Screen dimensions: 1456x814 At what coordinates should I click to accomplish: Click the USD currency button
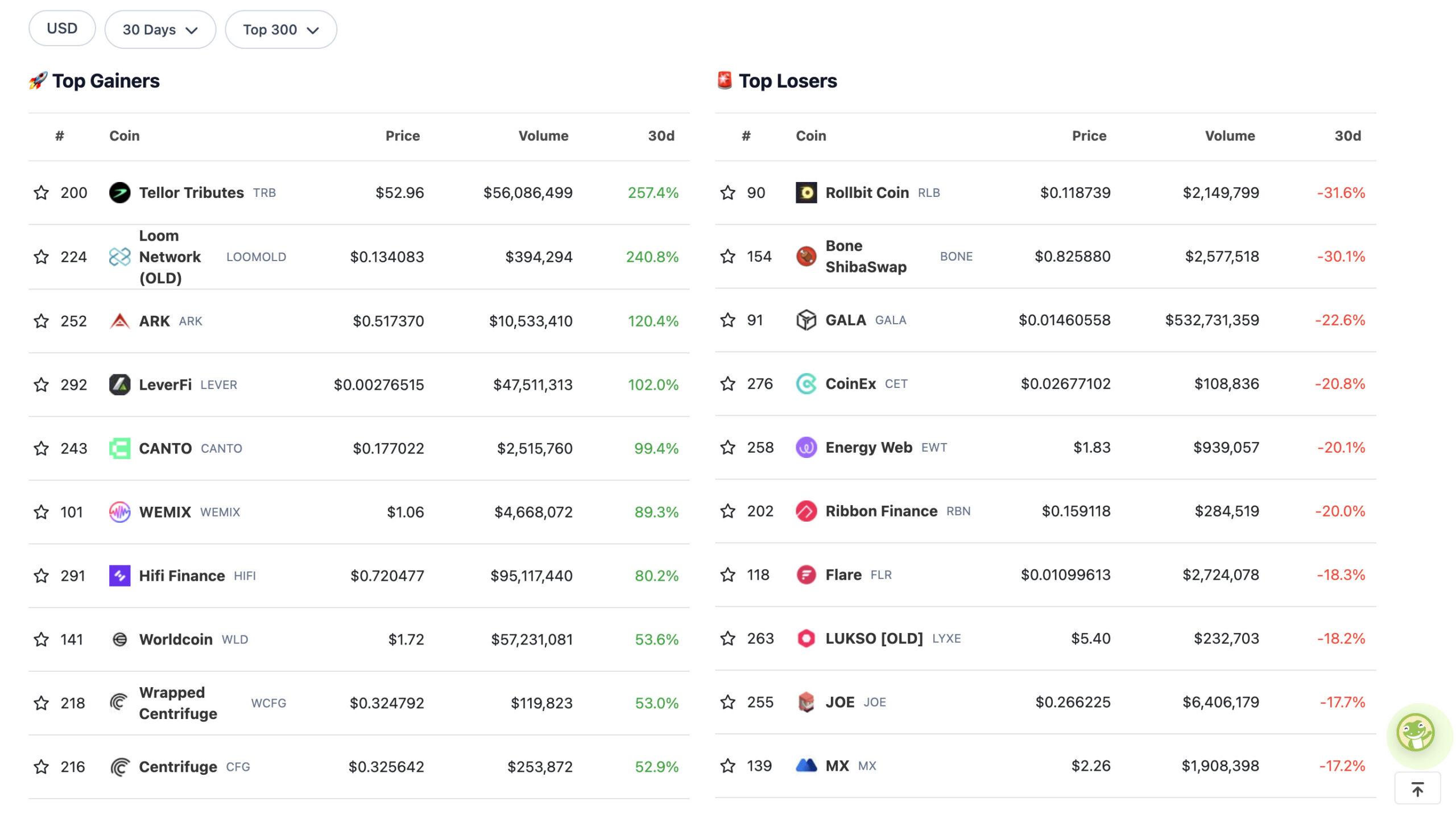pos(62,28)
